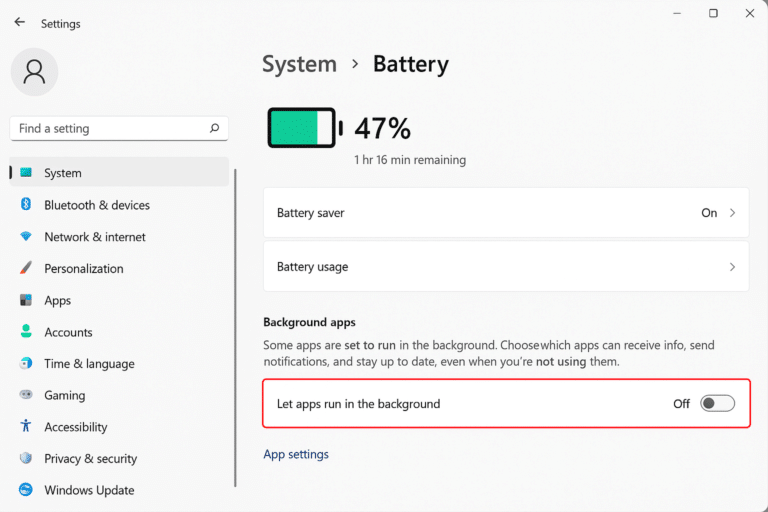This screenshot has height=512, width=768.
Task: Click the Network & internet wifi icon
Action: coord(26,237)
